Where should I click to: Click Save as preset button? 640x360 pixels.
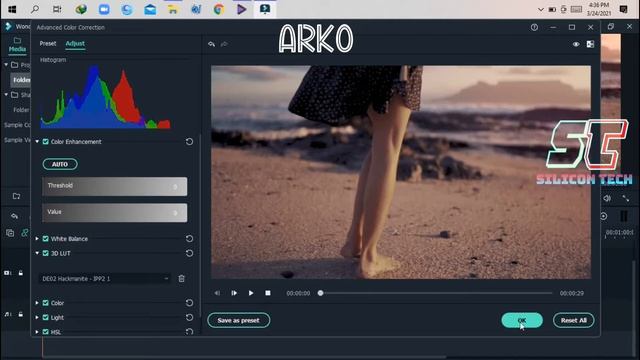pos(238,320)
